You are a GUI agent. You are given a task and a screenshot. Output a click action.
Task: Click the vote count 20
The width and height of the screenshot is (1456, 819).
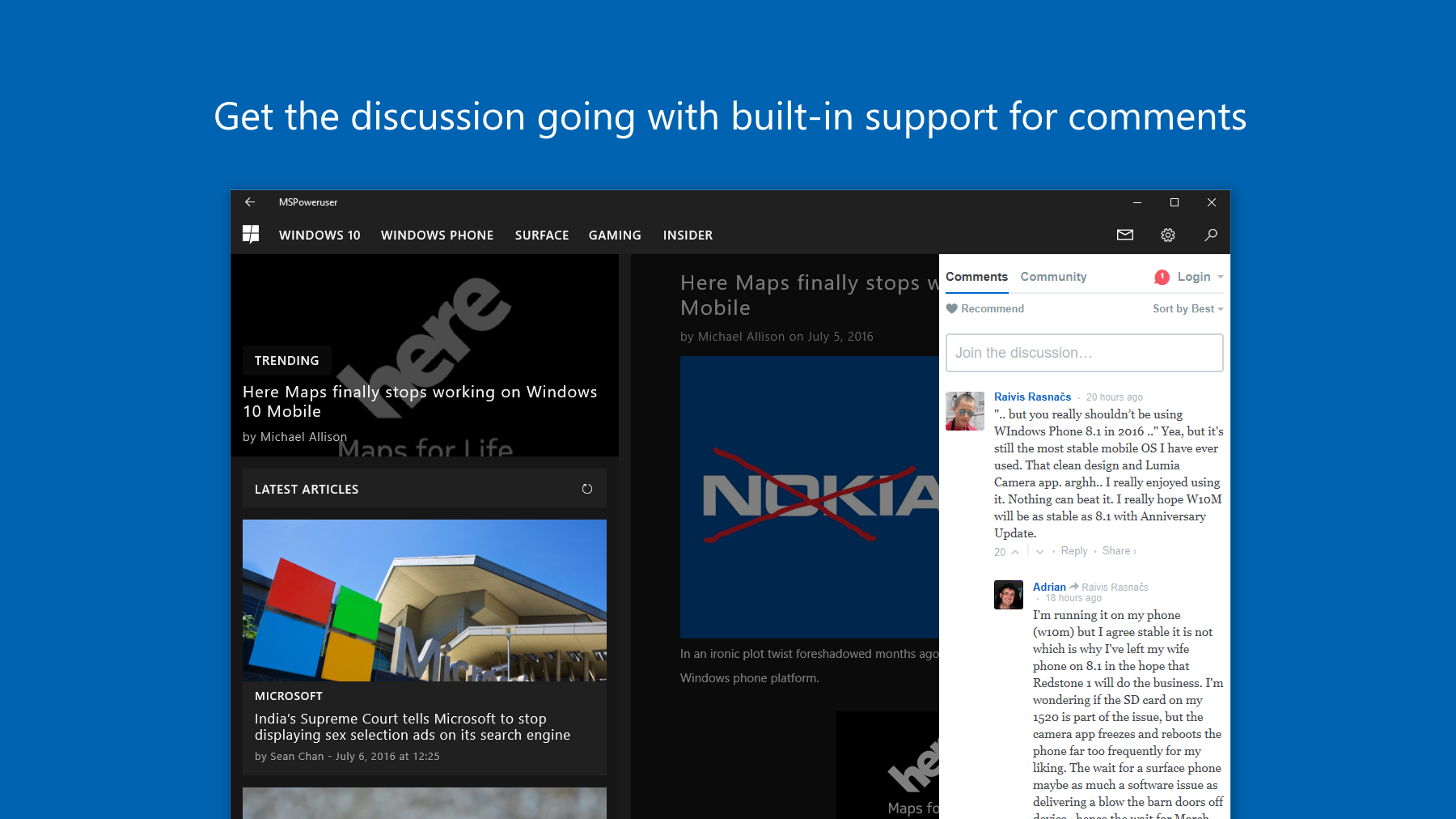pos(1000,552)
